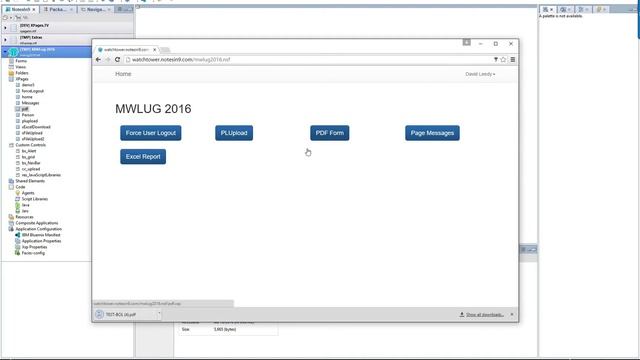Reload the MWLUG 2016 browser page

pyautogui.click(x=118, y=60)
